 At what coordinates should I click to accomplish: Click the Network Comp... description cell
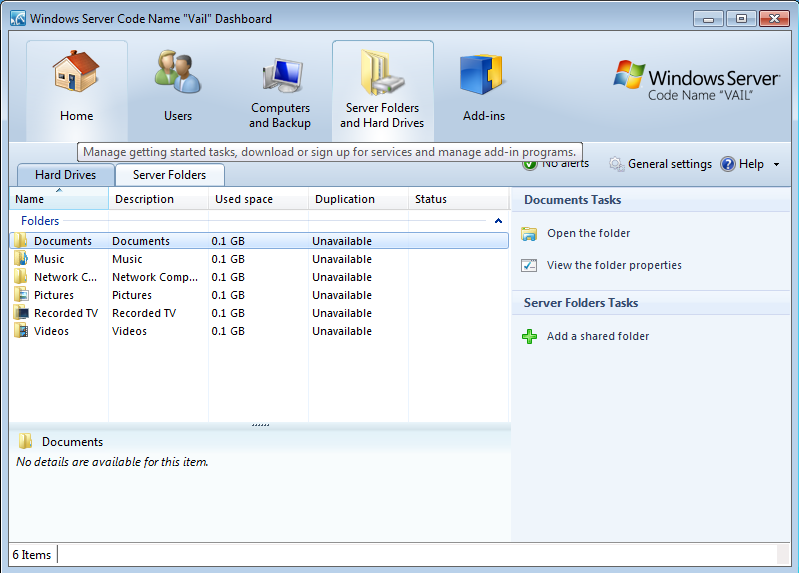tap(155, 277)
